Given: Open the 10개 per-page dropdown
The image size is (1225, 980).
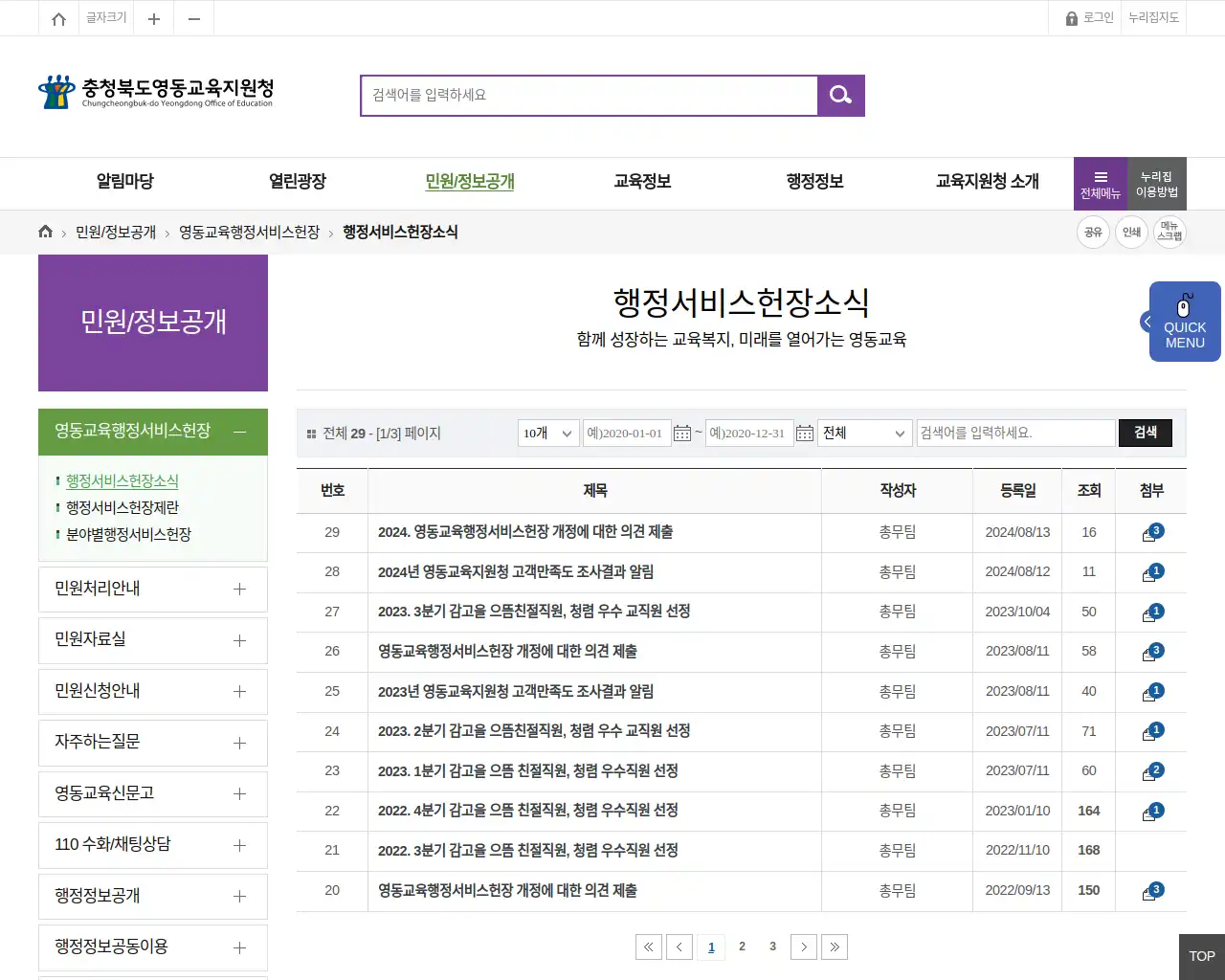Looking at the screenshot, I should click(548, 434).
